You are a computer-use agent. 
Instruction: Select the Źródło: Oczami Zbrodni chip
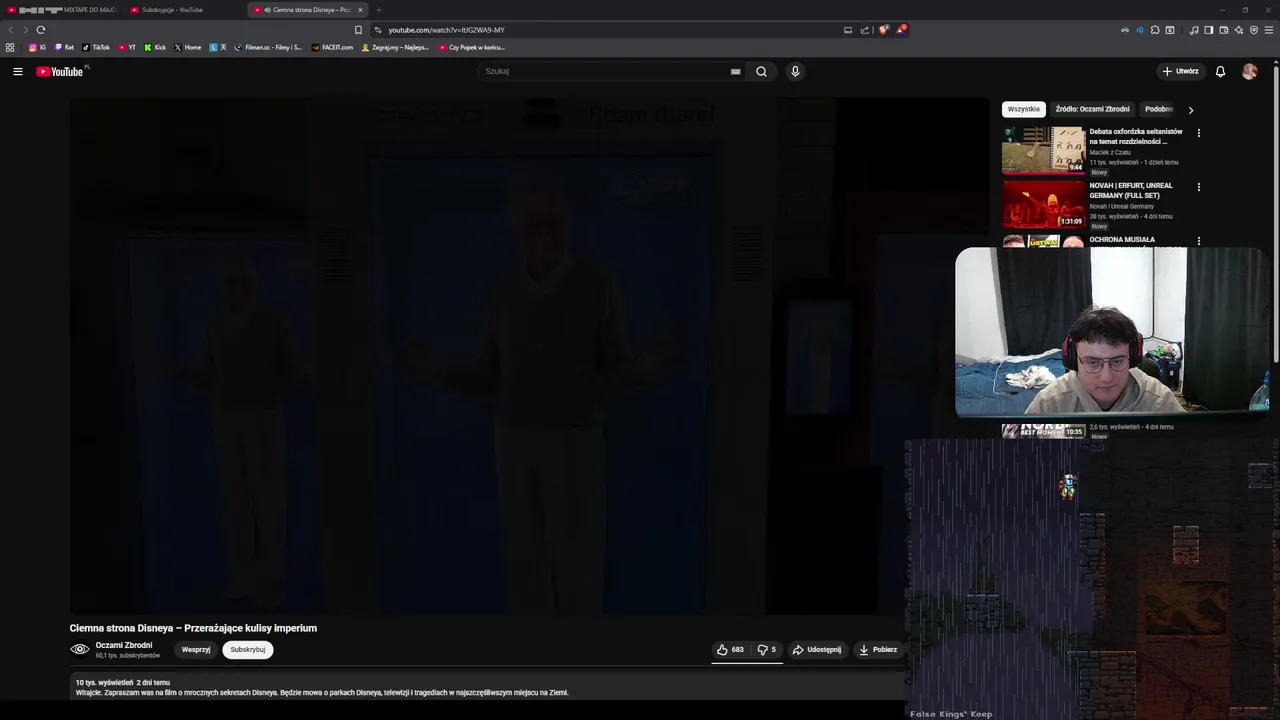(1092, 109)
